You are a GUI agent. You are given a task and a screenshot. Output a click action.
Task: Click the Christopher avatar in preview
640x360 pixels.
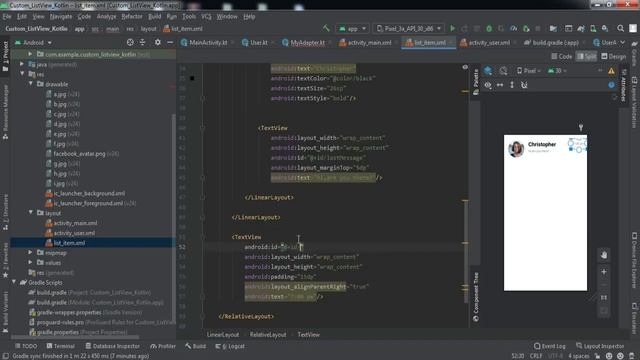[516, 149]
